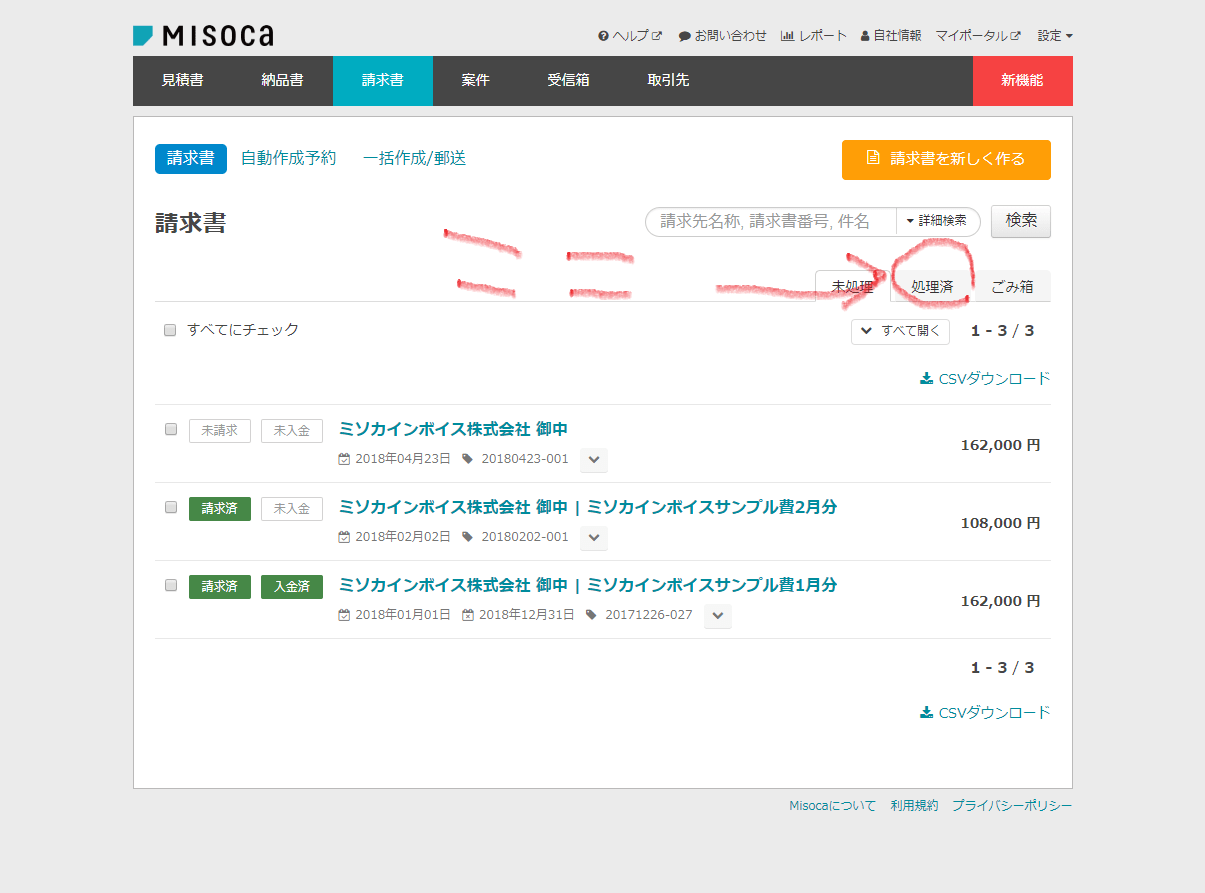Go to the 見積書 tab

[x=183, y=81]
